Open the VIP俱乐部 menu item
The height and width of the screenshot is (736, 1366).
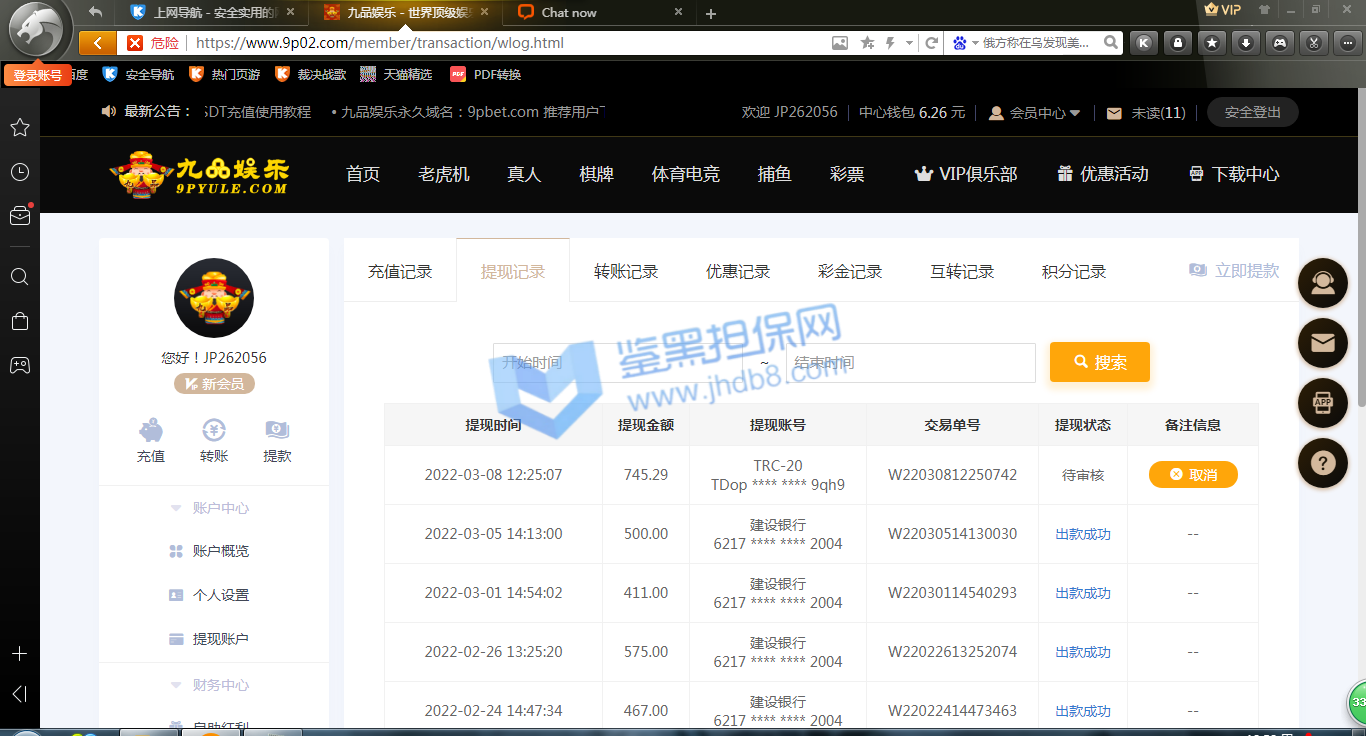pyautogui.click(x=965, y=174)
